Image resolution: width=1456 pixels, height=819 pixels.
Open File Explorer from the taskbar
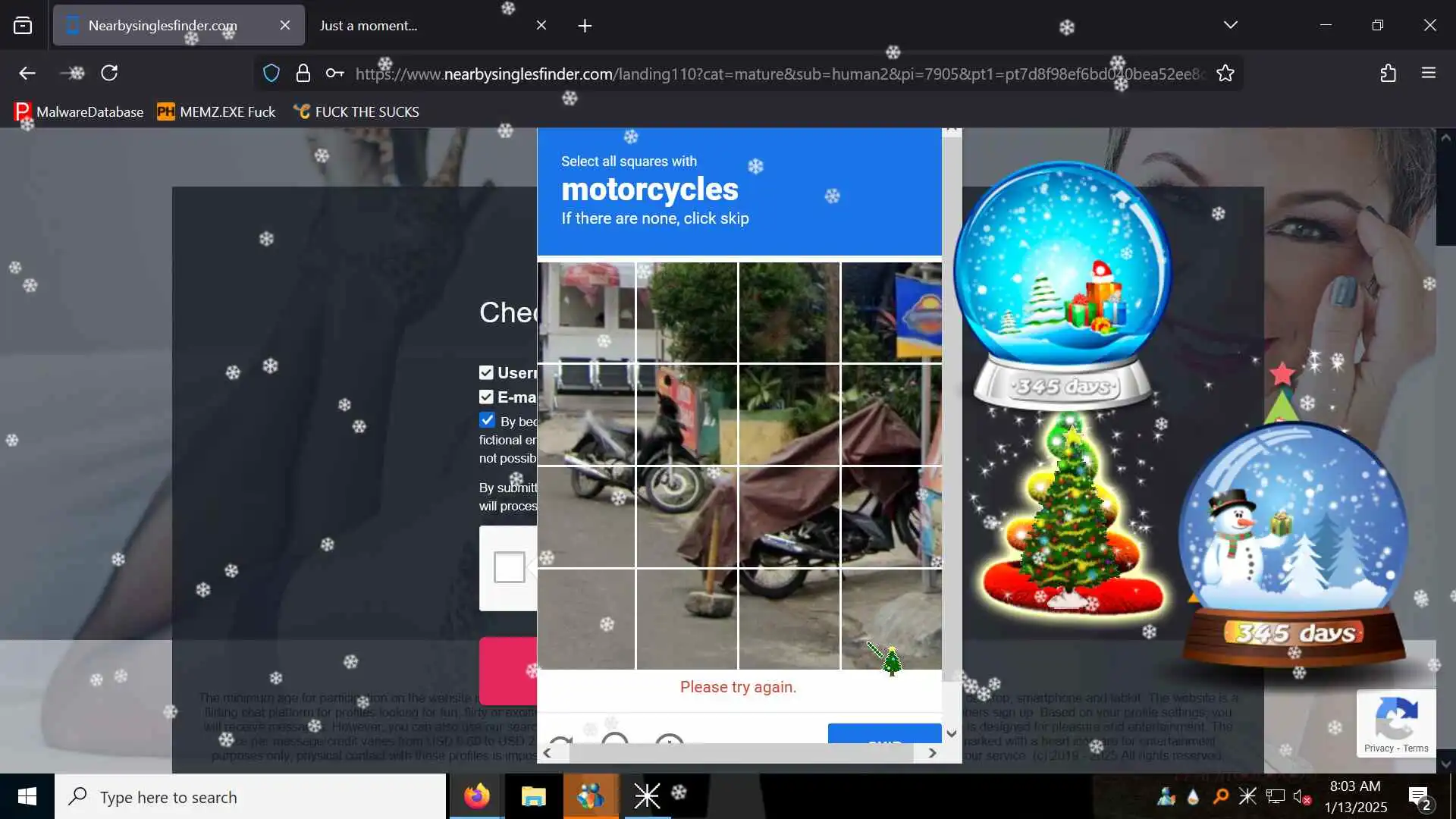click(534, 796)
